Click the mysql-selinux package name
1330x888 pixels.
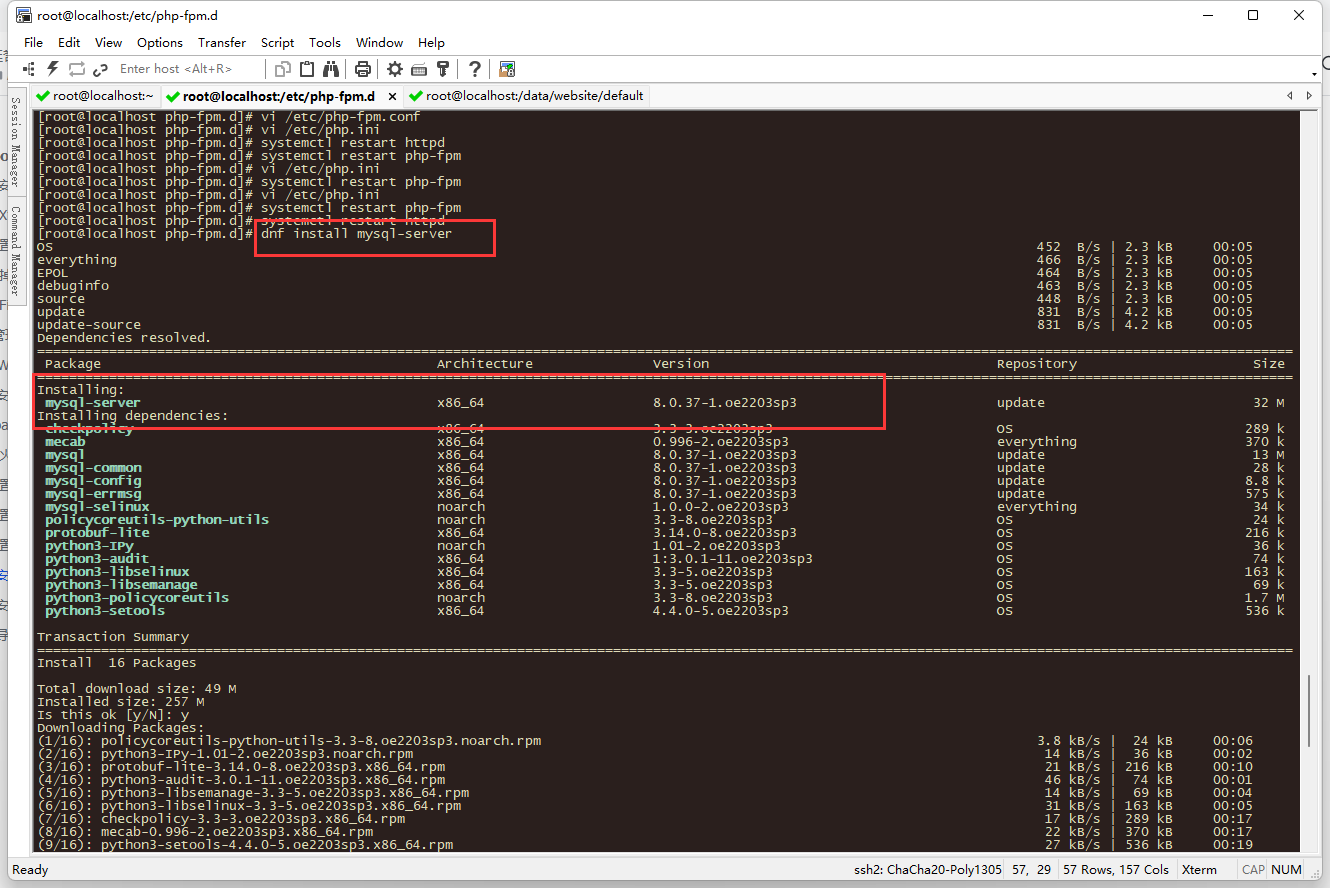[x=97, y=507]
